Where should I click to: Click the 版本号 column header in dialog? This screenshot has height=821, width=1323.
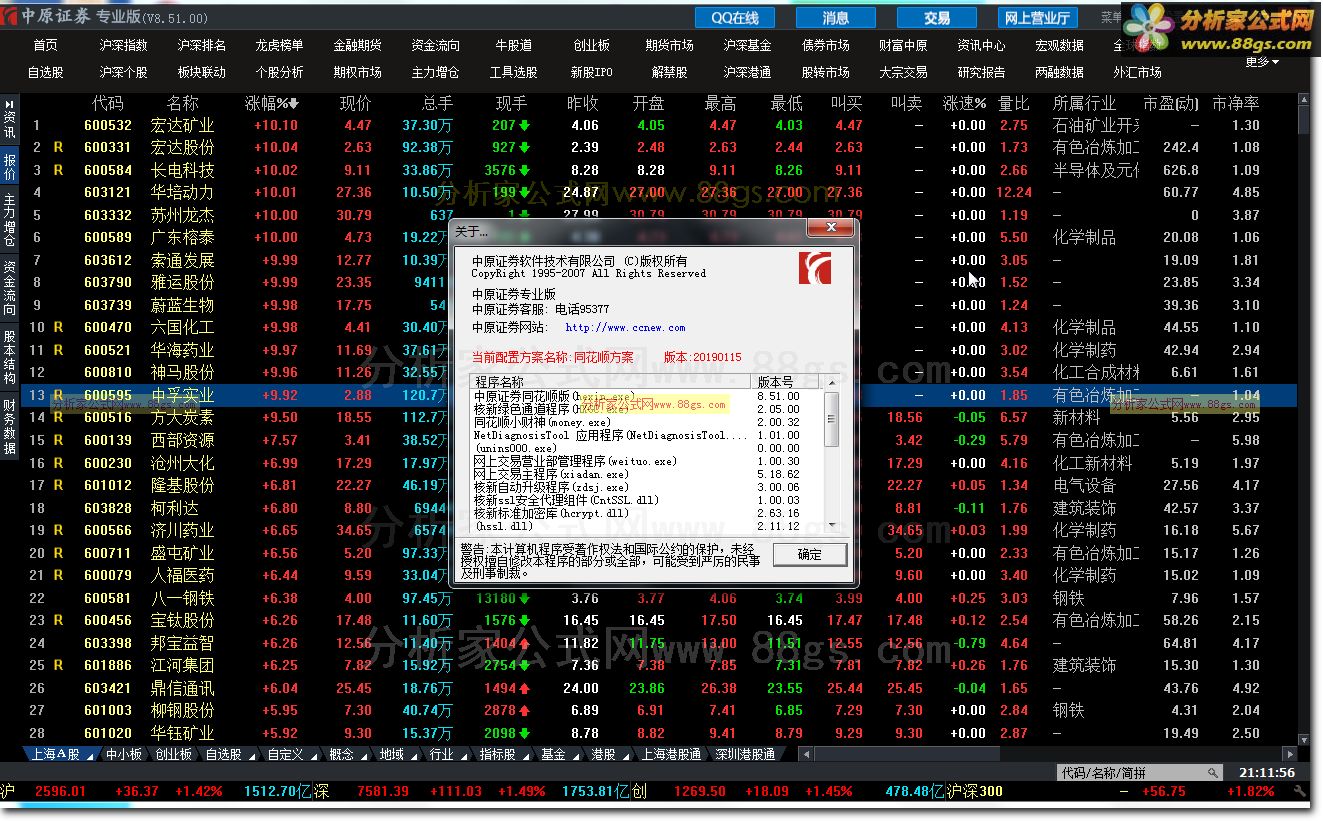(x=785, y=382)
